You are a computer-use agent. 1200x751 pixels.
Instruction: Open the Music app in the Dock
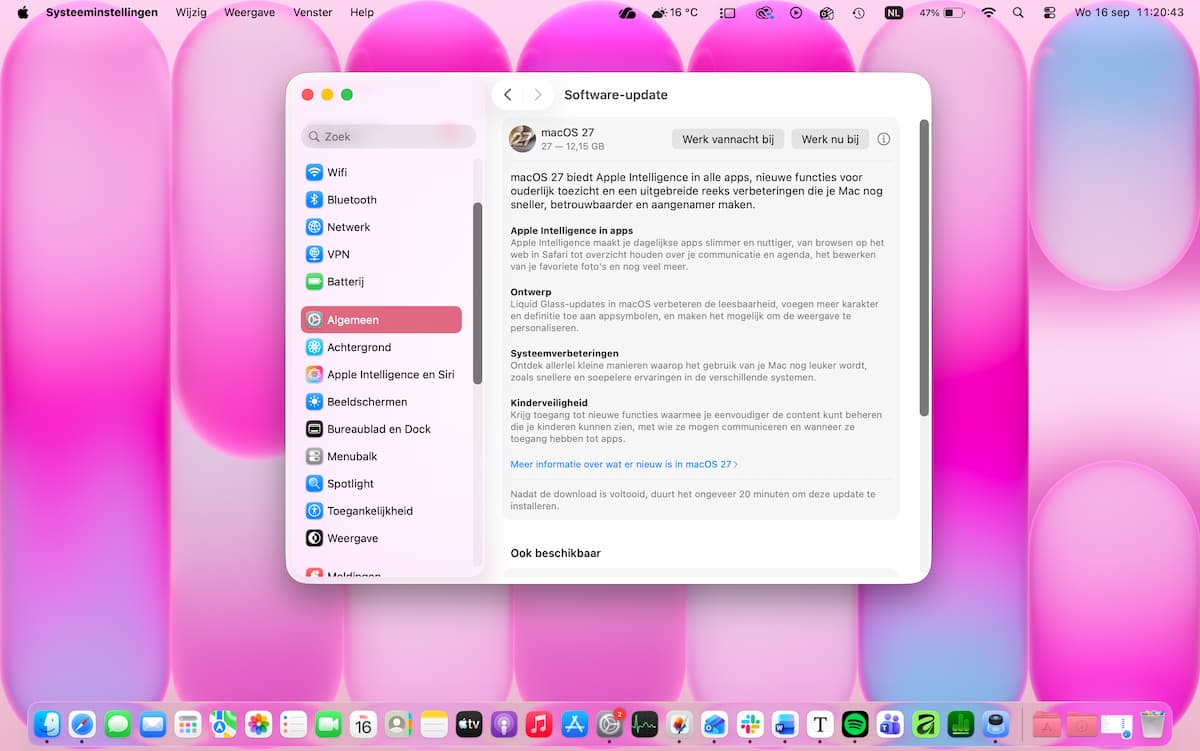coord(539,724)
